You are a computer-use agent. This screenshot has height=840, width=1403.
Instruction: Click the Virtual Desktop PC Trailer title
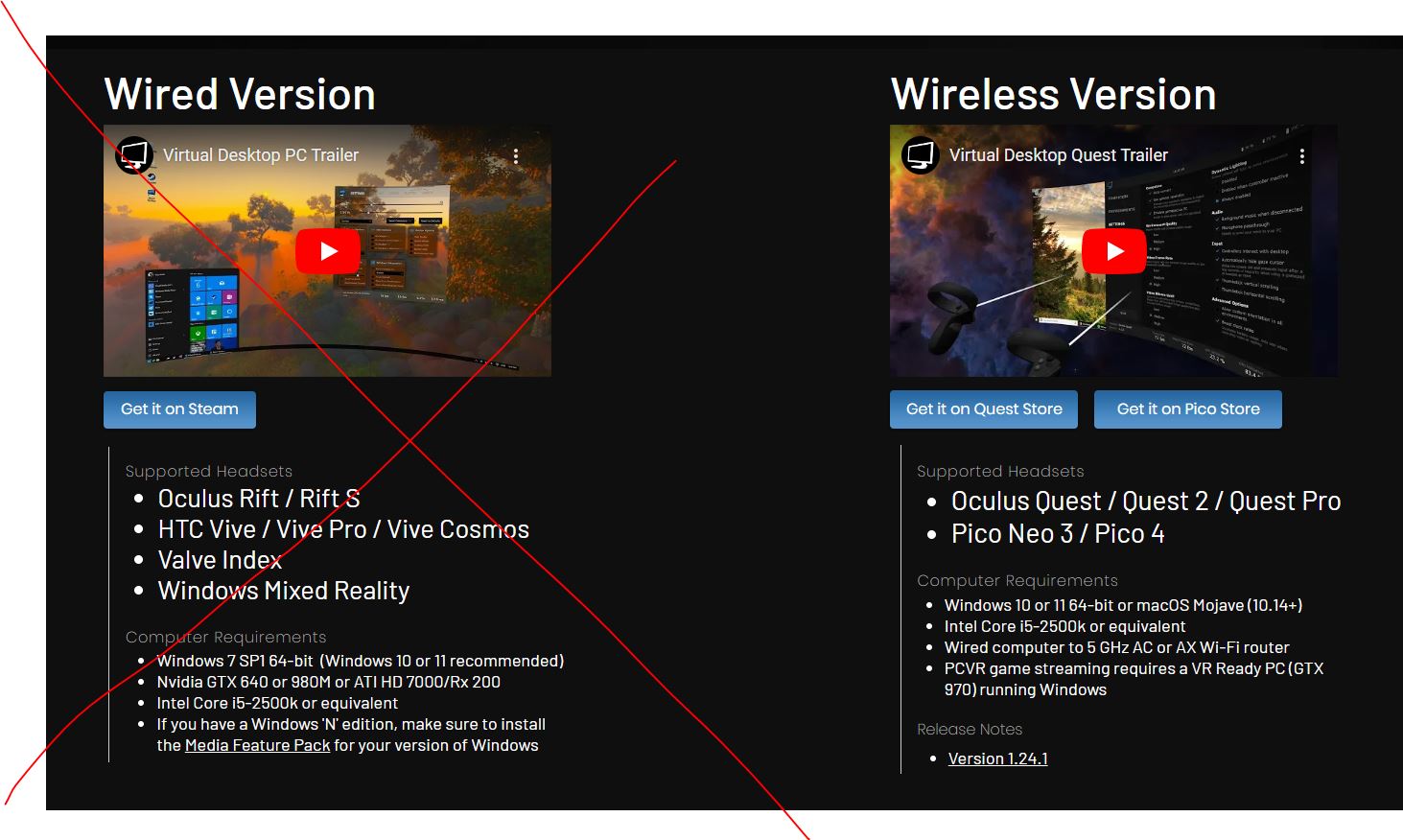(x=261, y=155)
